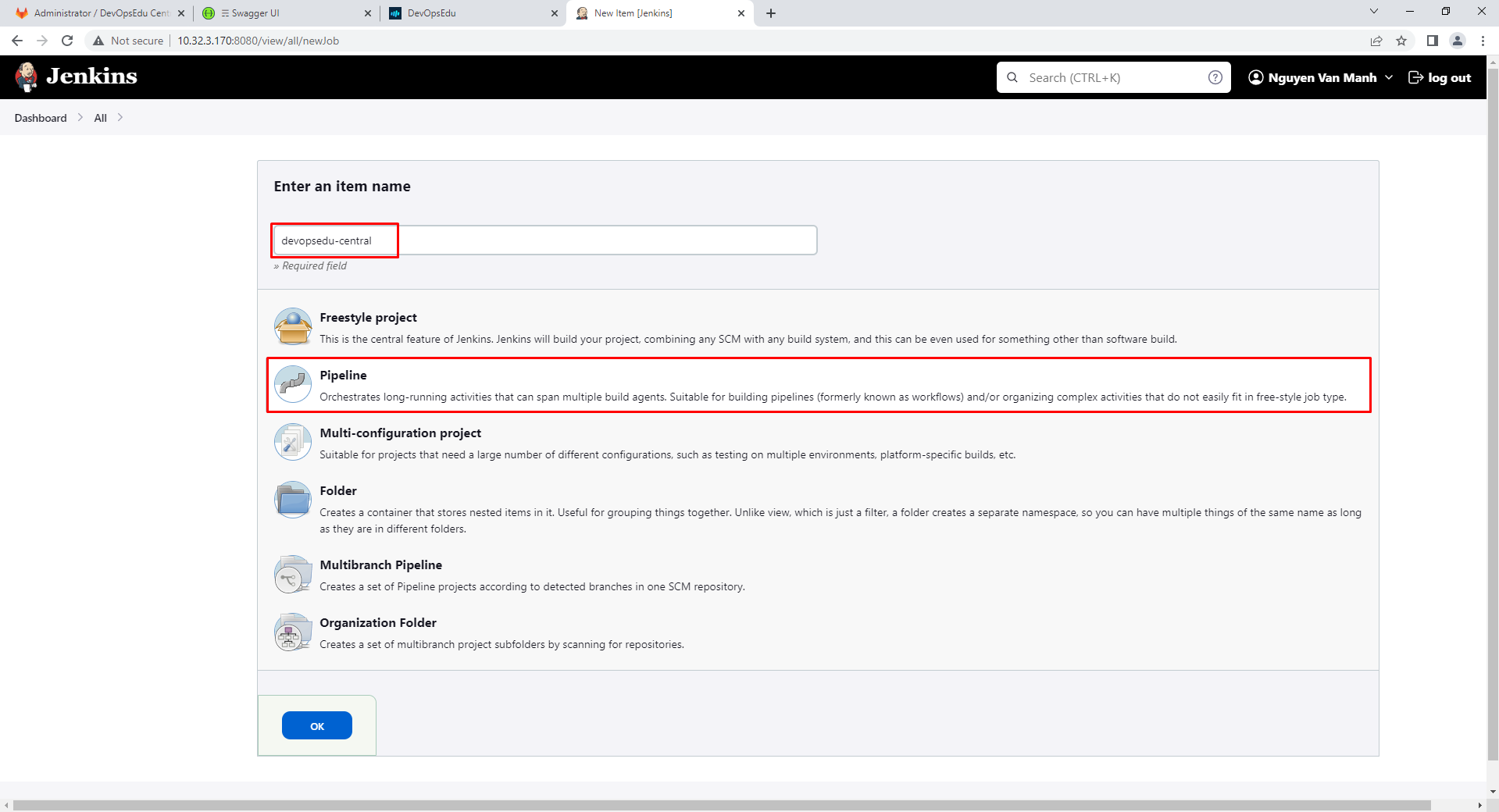This screenshot has width=1499, height=812.
Task: Click the horizontal scrollbar at page bottom
Action: coord(722,805)
